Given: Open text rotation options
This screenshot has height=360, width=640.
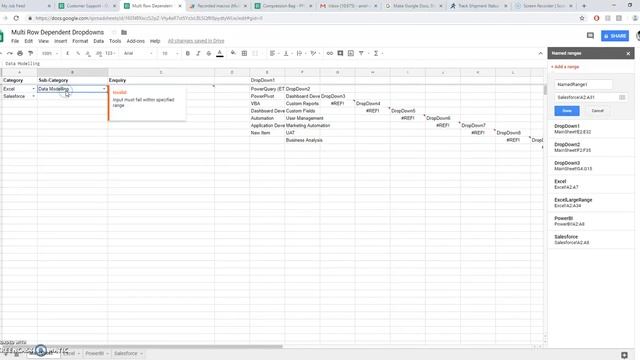Looking at the screenshot, I should 314,53.
